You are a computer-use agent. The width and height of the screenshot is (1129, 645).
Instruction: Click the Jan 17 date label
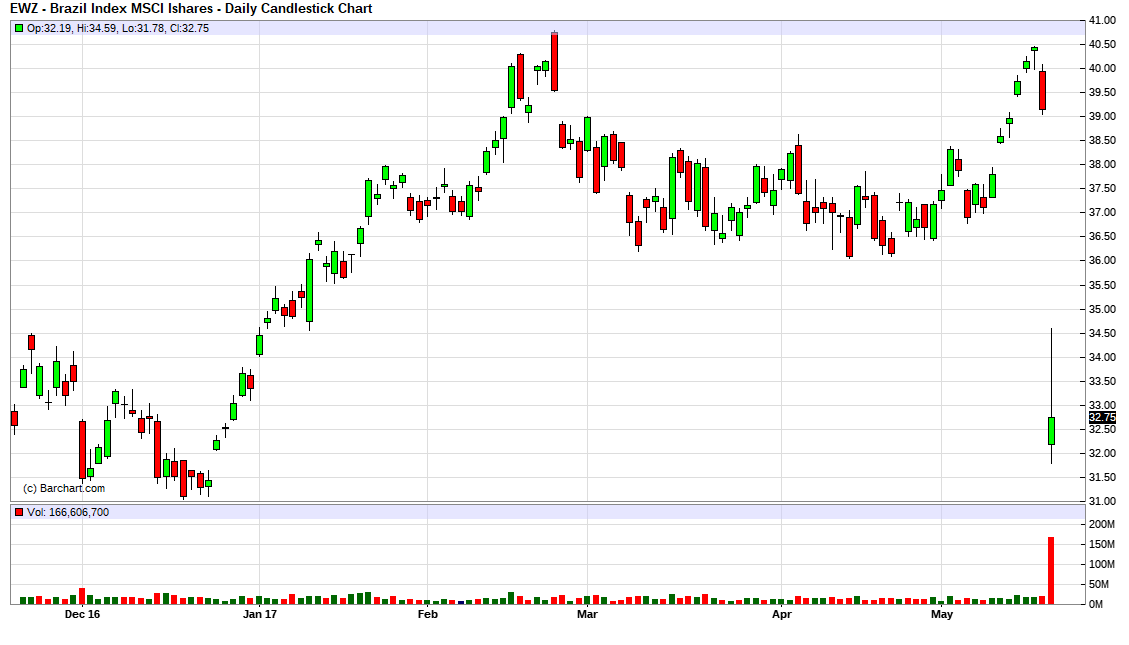[x=260, y=614]
